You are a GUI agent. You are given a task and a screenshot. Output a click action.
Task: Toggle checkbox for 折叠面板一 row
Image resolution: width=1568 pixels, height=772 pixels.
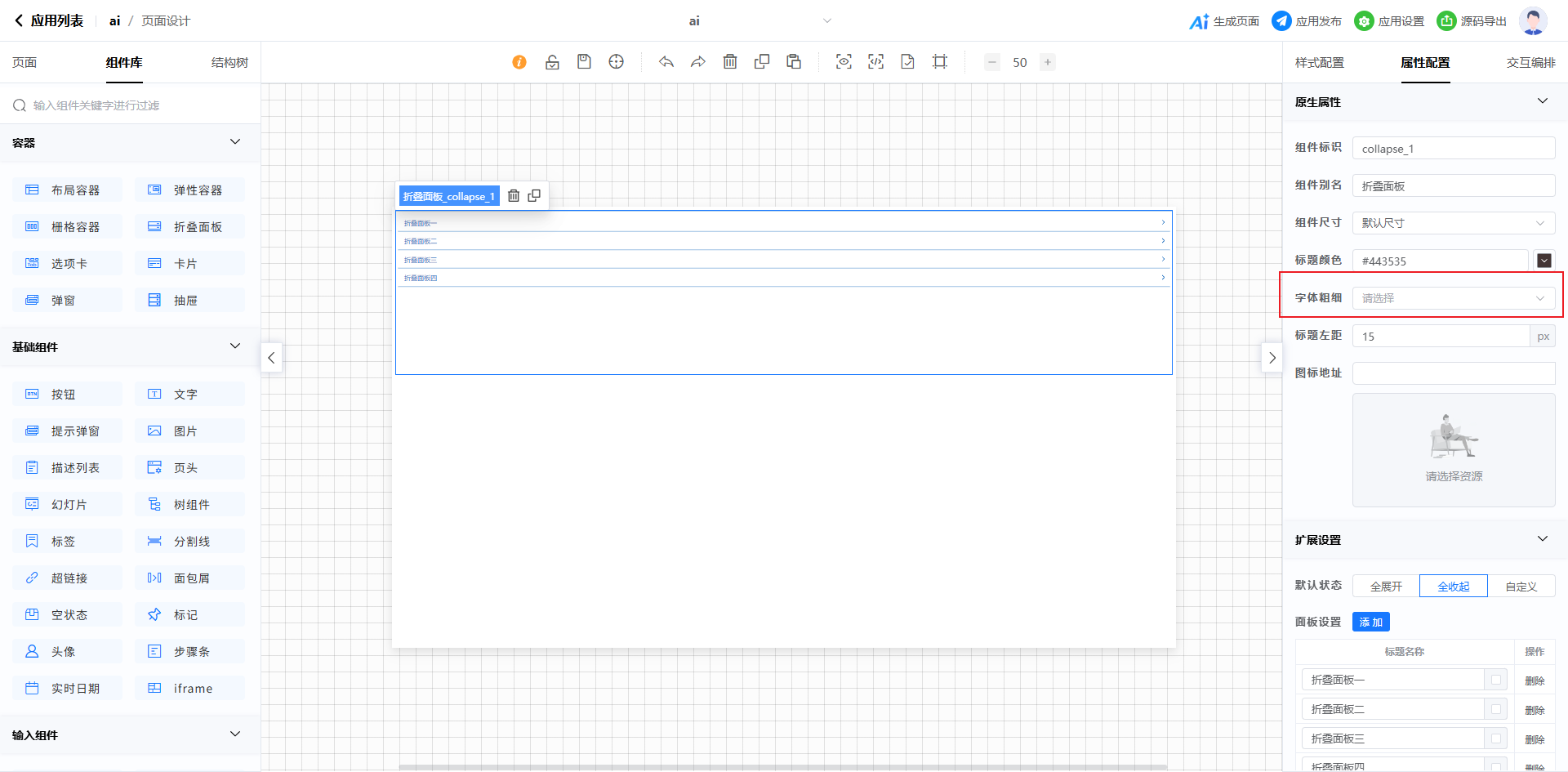[x=1496, y=680]
